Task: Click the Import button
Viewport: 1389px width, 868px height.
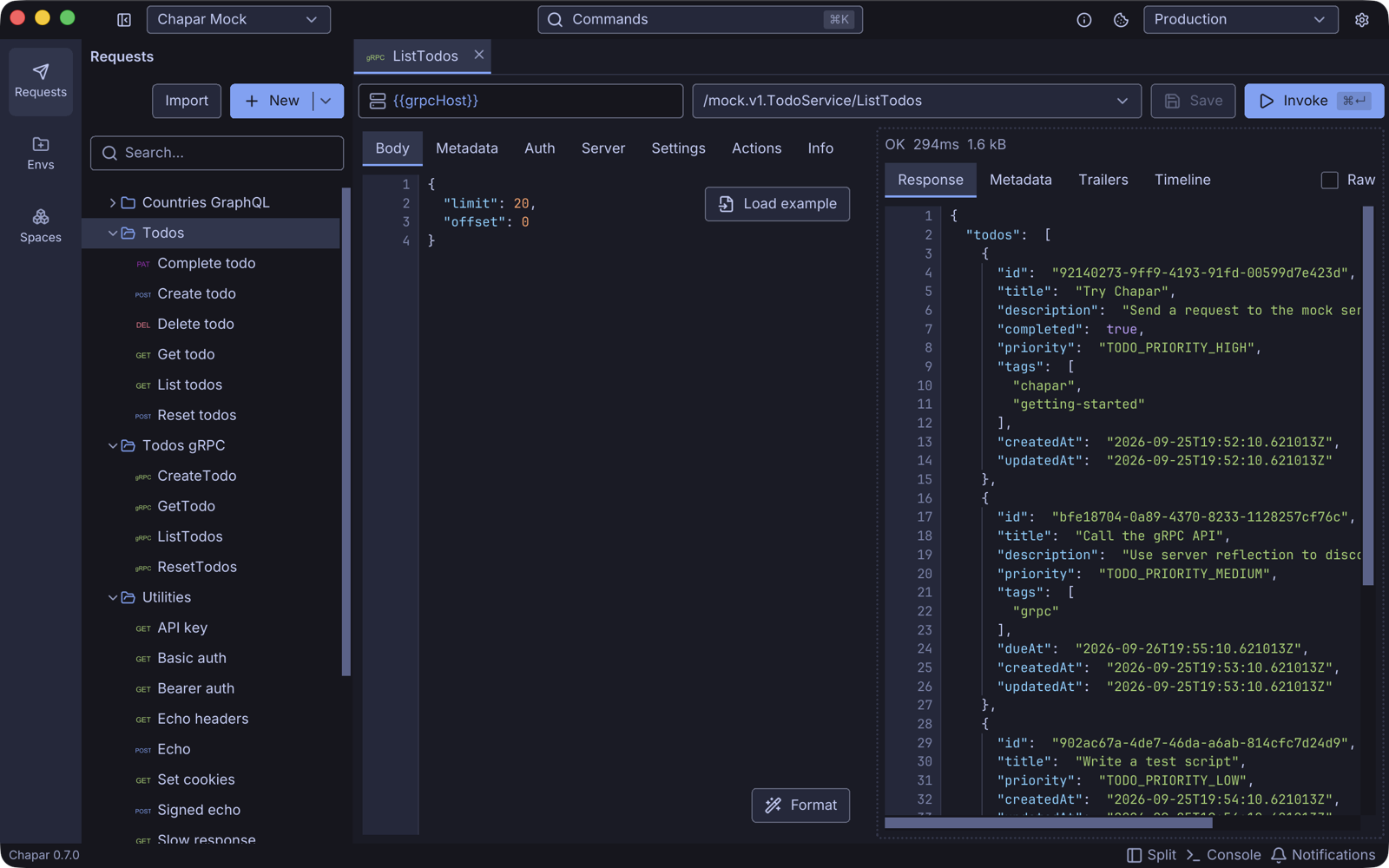Action: 187,101
